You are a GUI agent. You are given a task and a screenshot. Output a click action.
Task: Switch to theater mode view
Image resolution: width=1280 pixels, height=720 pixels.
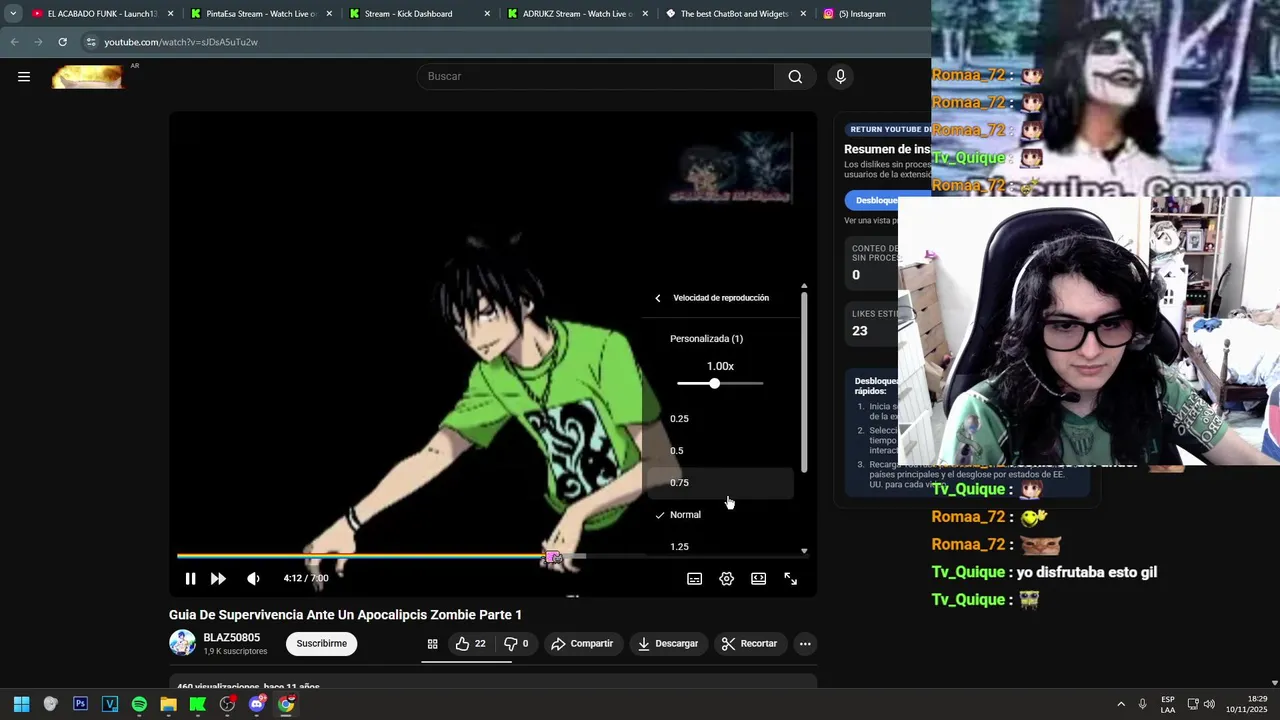click(758, 578)
